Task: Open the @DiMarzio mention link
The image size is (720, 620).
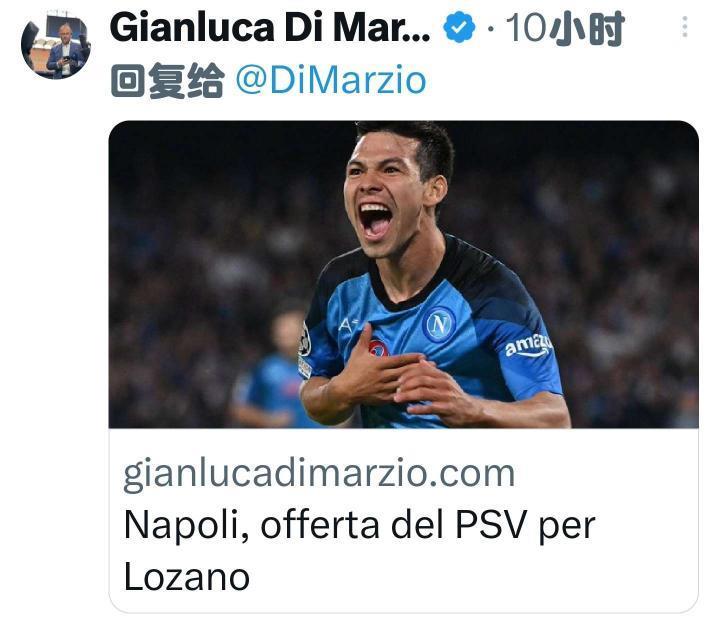Action: point(331,80)
